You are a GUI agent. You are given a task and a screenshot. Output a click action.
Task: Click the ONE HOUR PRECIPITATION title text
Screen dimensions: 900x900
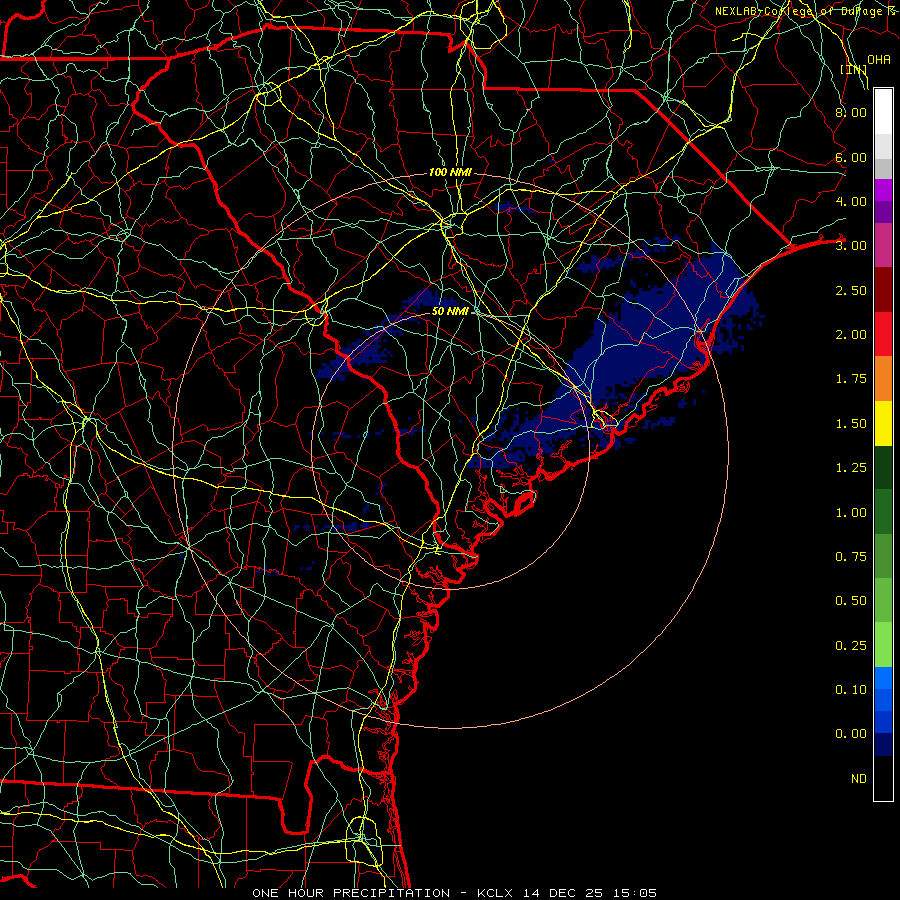click(351, 893)
